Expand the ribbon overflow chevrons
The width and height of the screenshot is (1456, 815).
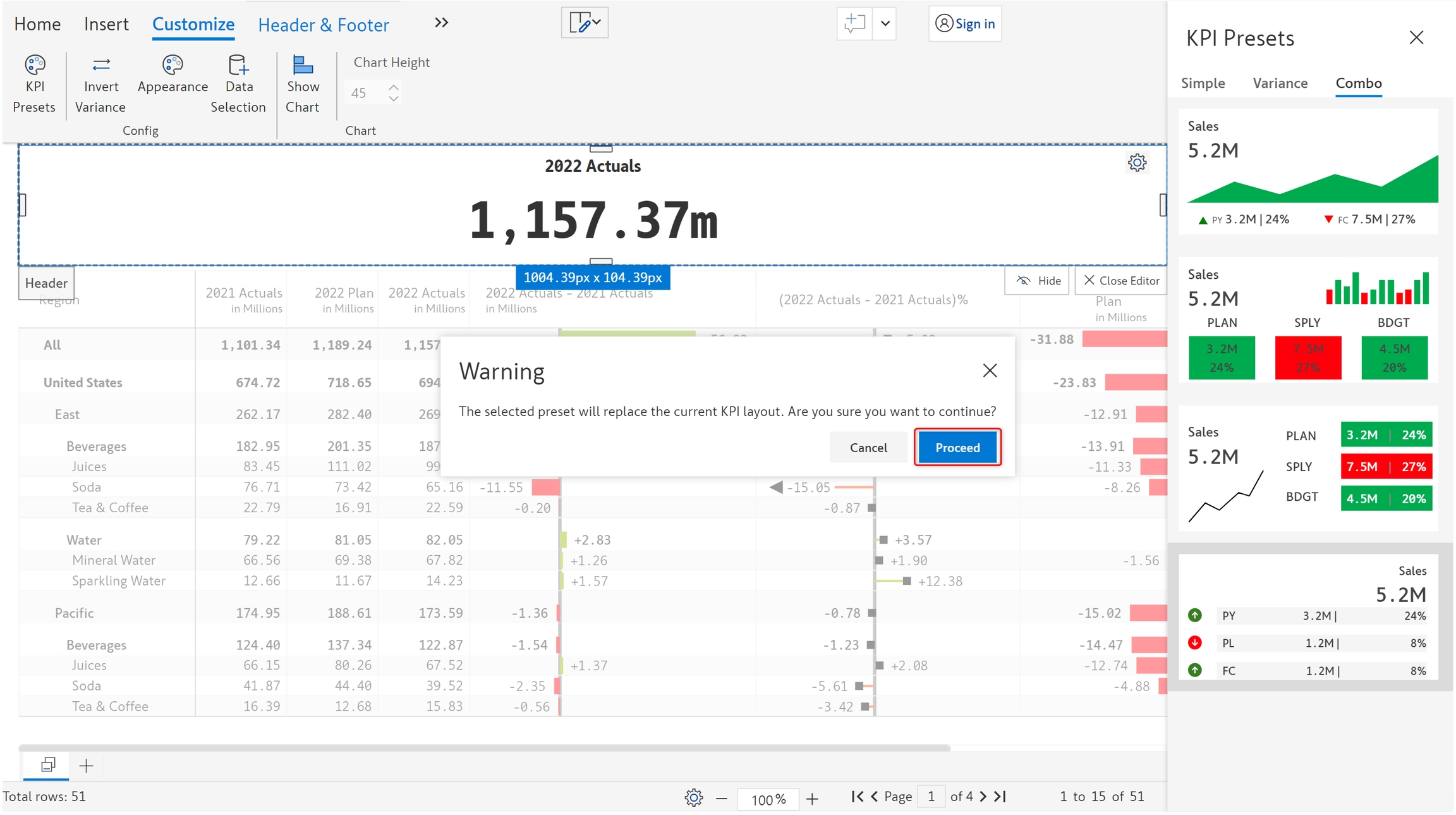[x=441, y=23]
